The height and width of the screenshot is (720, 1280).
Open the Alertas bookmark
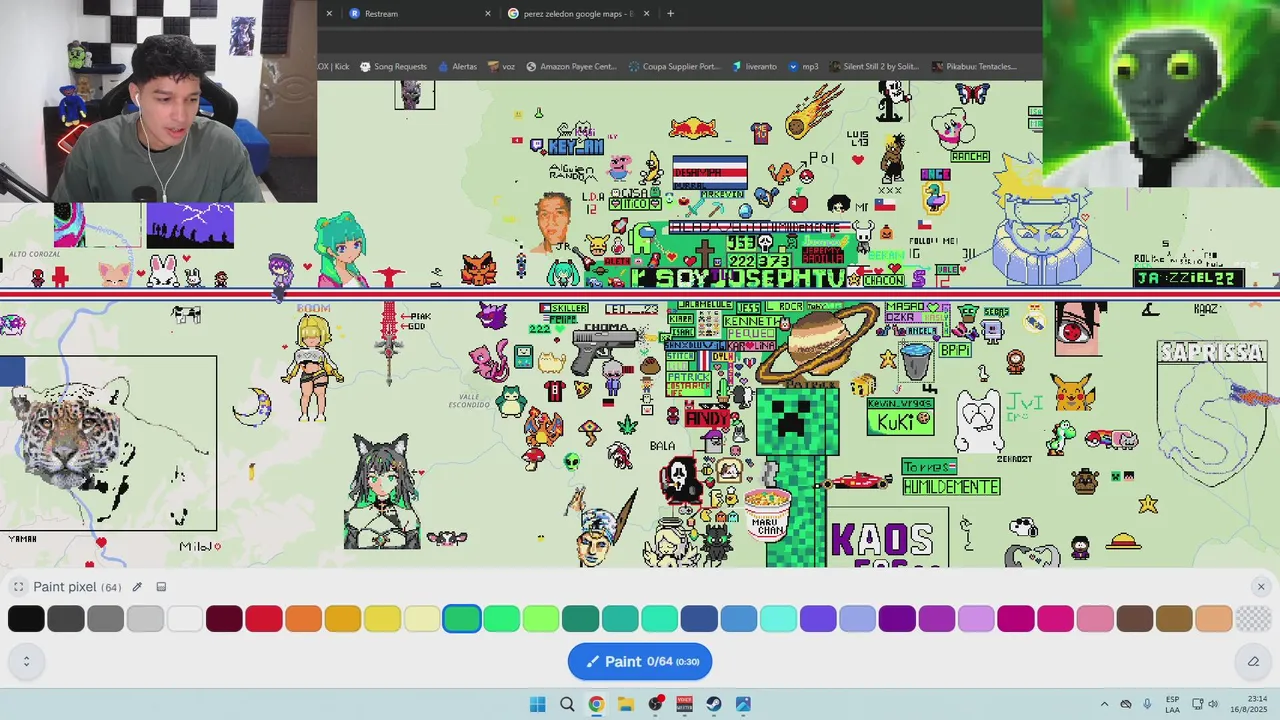coord(457,67)
